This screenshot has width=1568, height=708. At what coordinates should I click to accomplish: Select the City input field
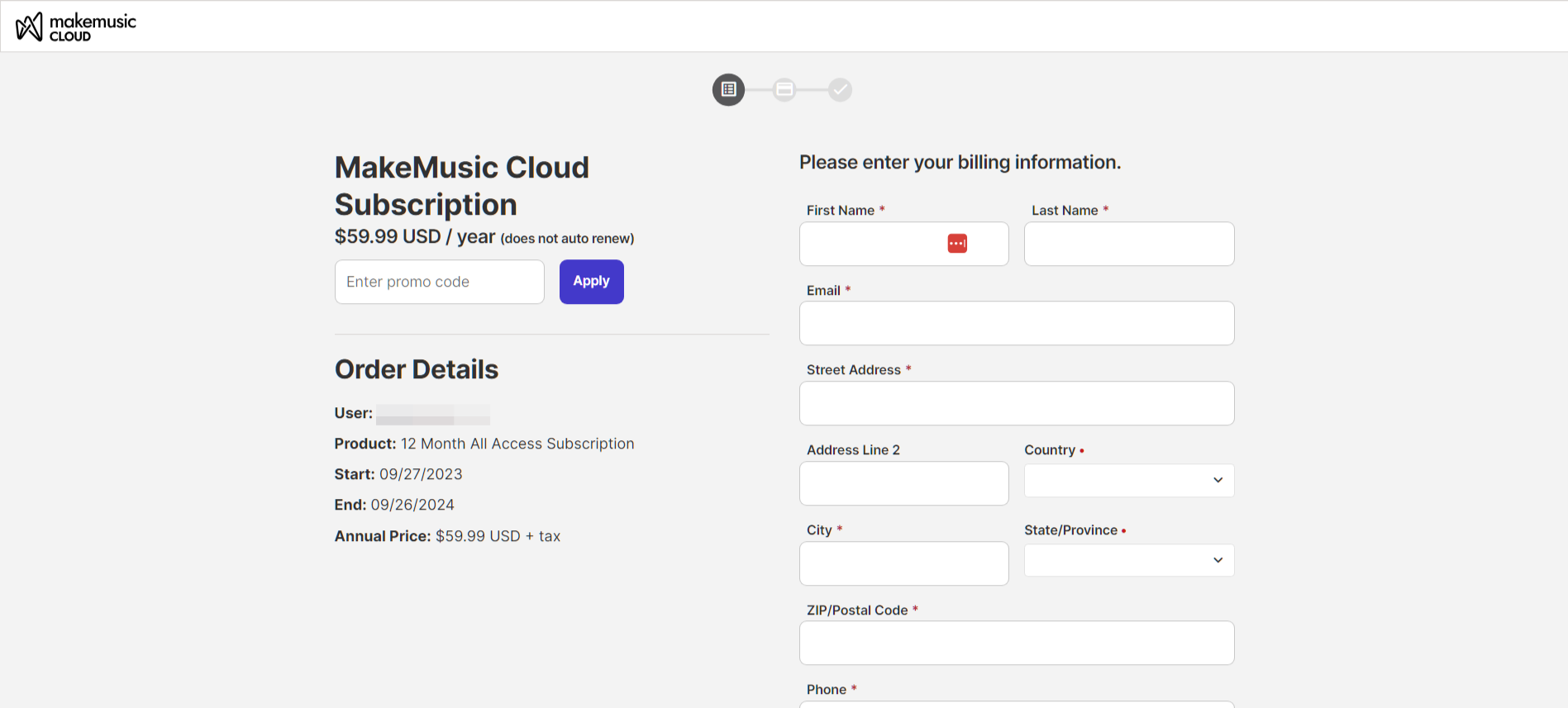(x=903, y=563)
